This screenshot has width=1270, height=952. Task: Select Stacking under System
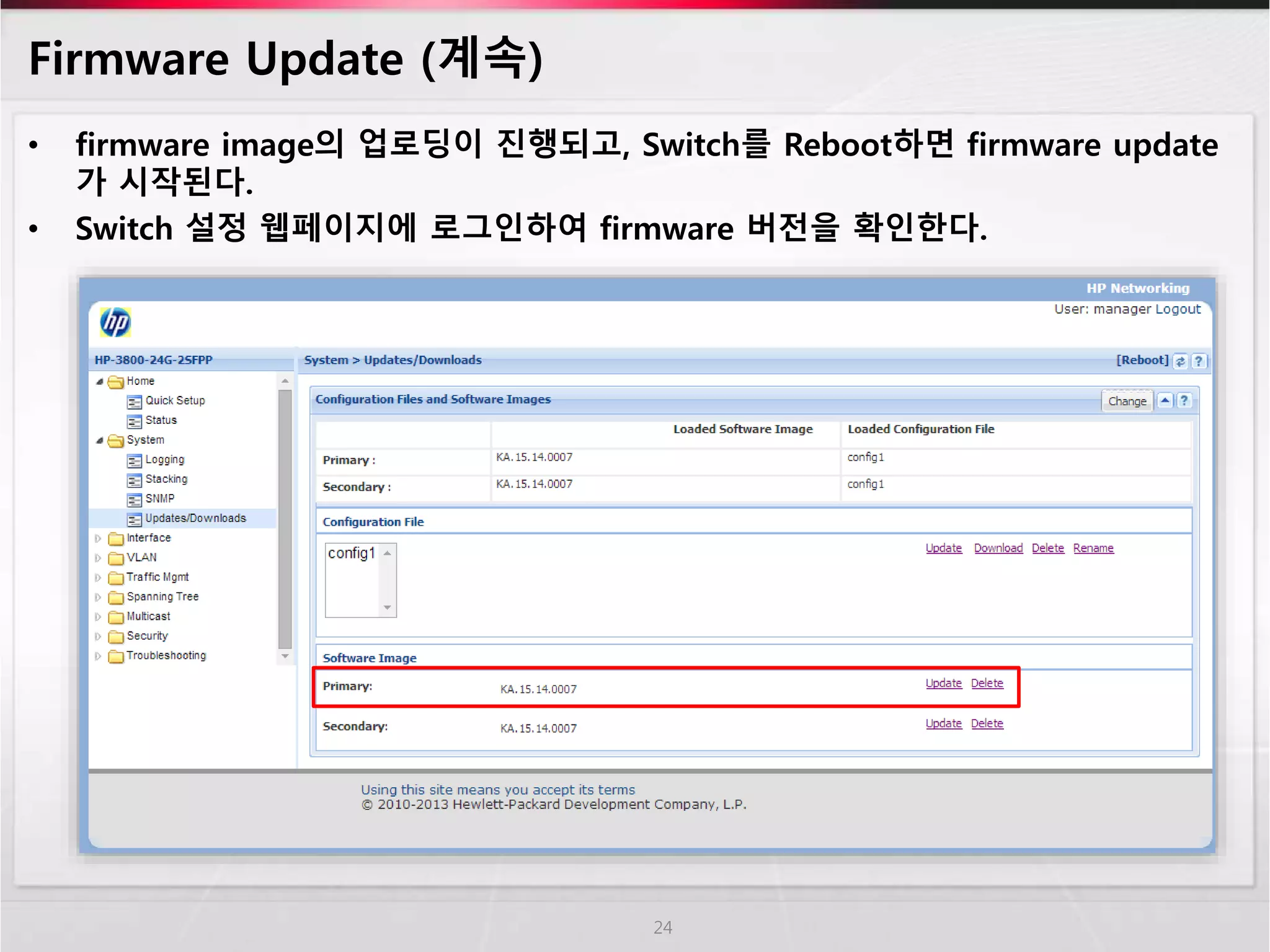pos(166,479)
